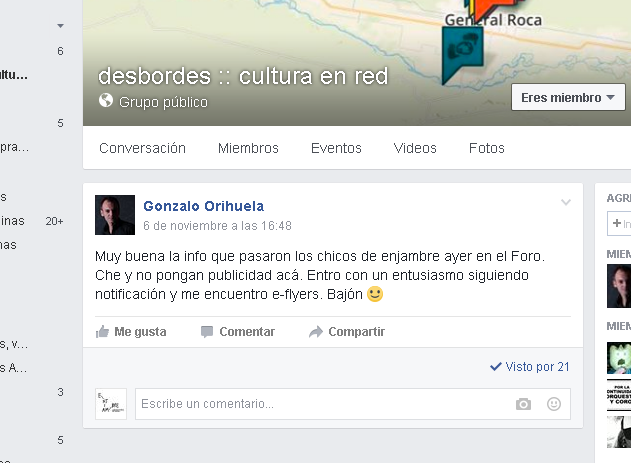The height and width of the screenshot is (463, 631).
Task: Open the Eventos tab
Action: pos(336,148)
